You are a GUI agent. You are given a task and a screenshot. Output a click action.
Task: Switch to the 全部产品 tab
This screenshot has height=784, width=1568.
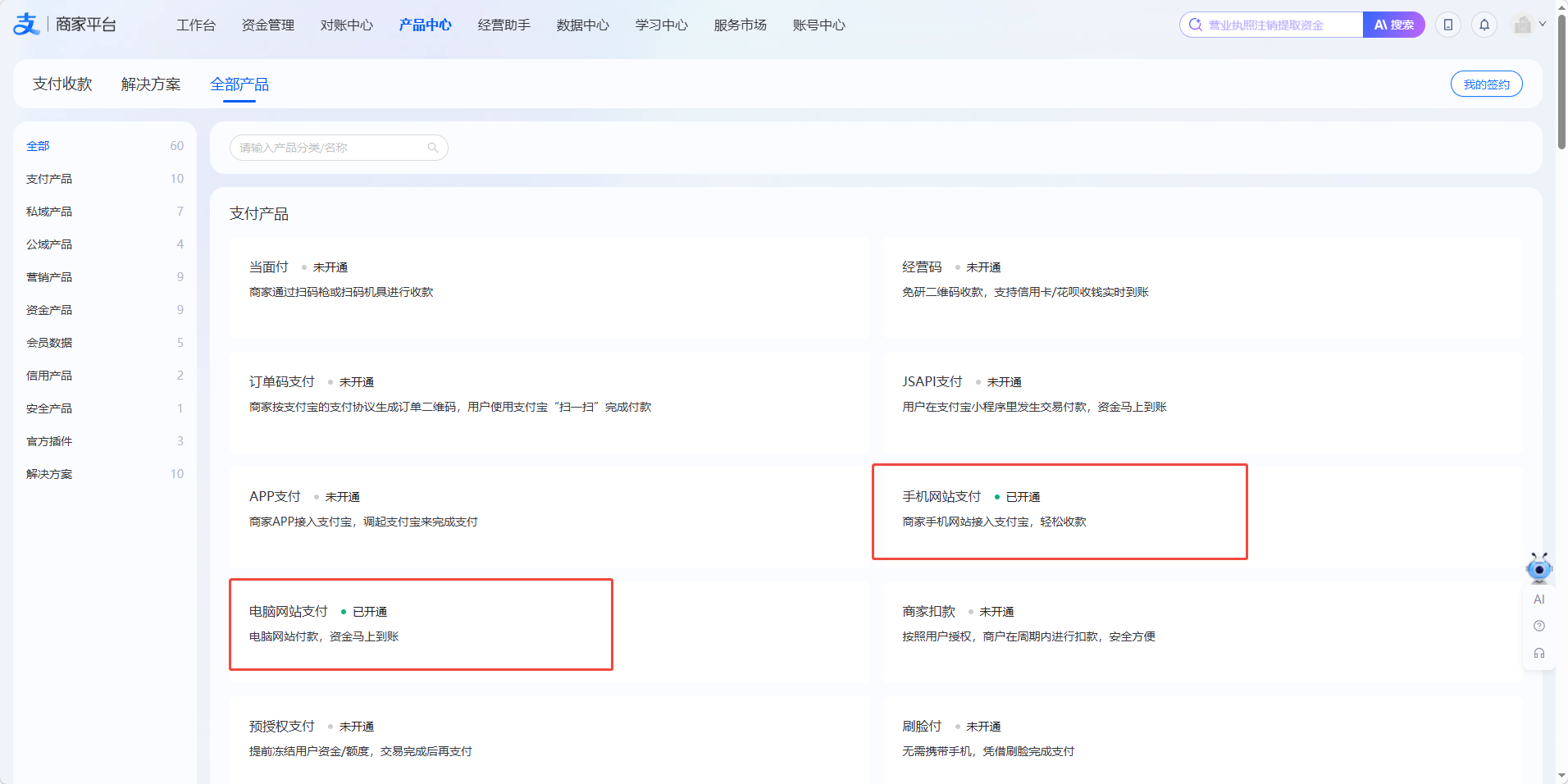pyautogui.click(x=239, y=84)
